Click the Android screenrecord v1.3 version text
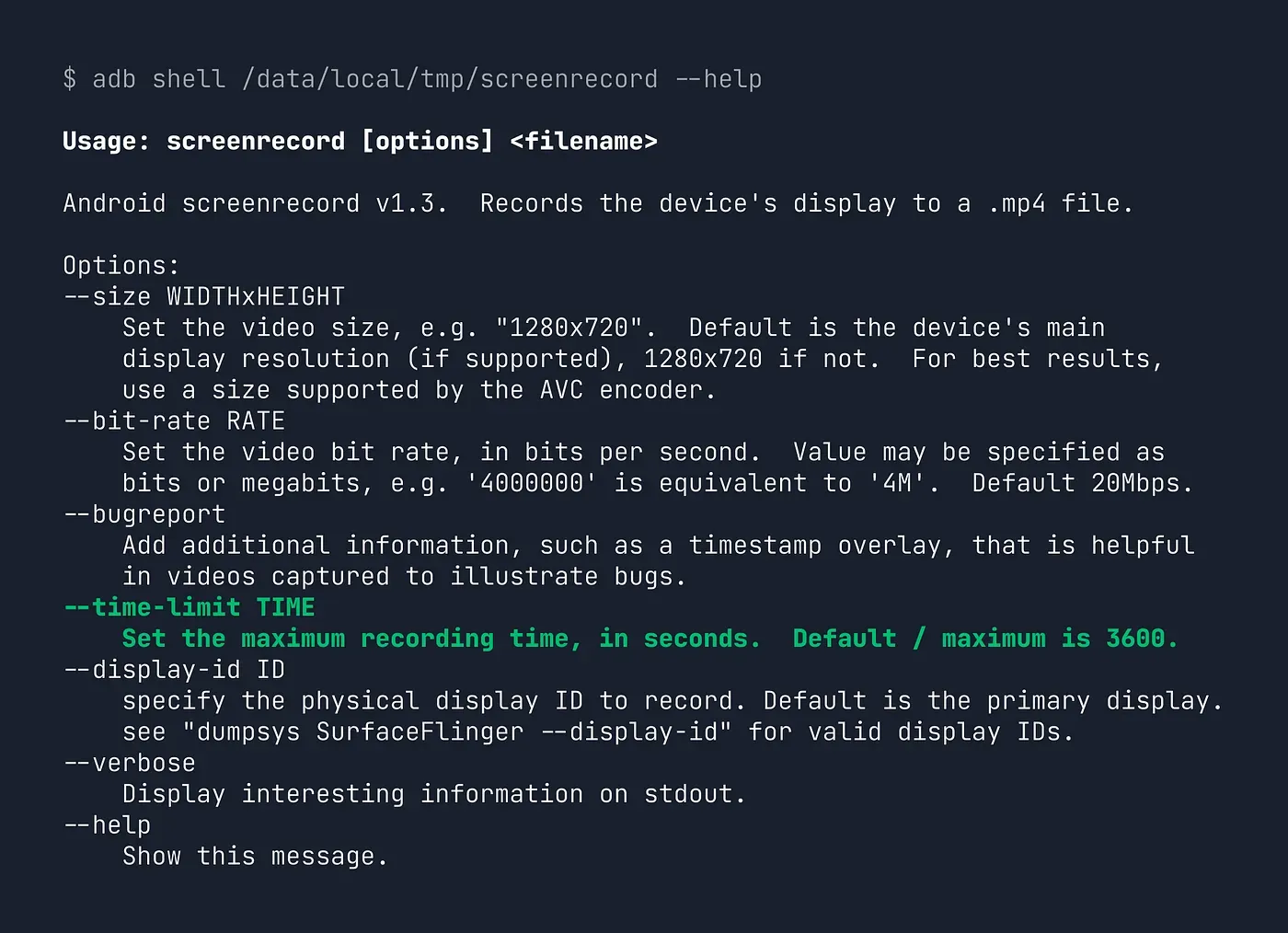1288x933 pixels. pyautogui.click(x=255, y=203)
